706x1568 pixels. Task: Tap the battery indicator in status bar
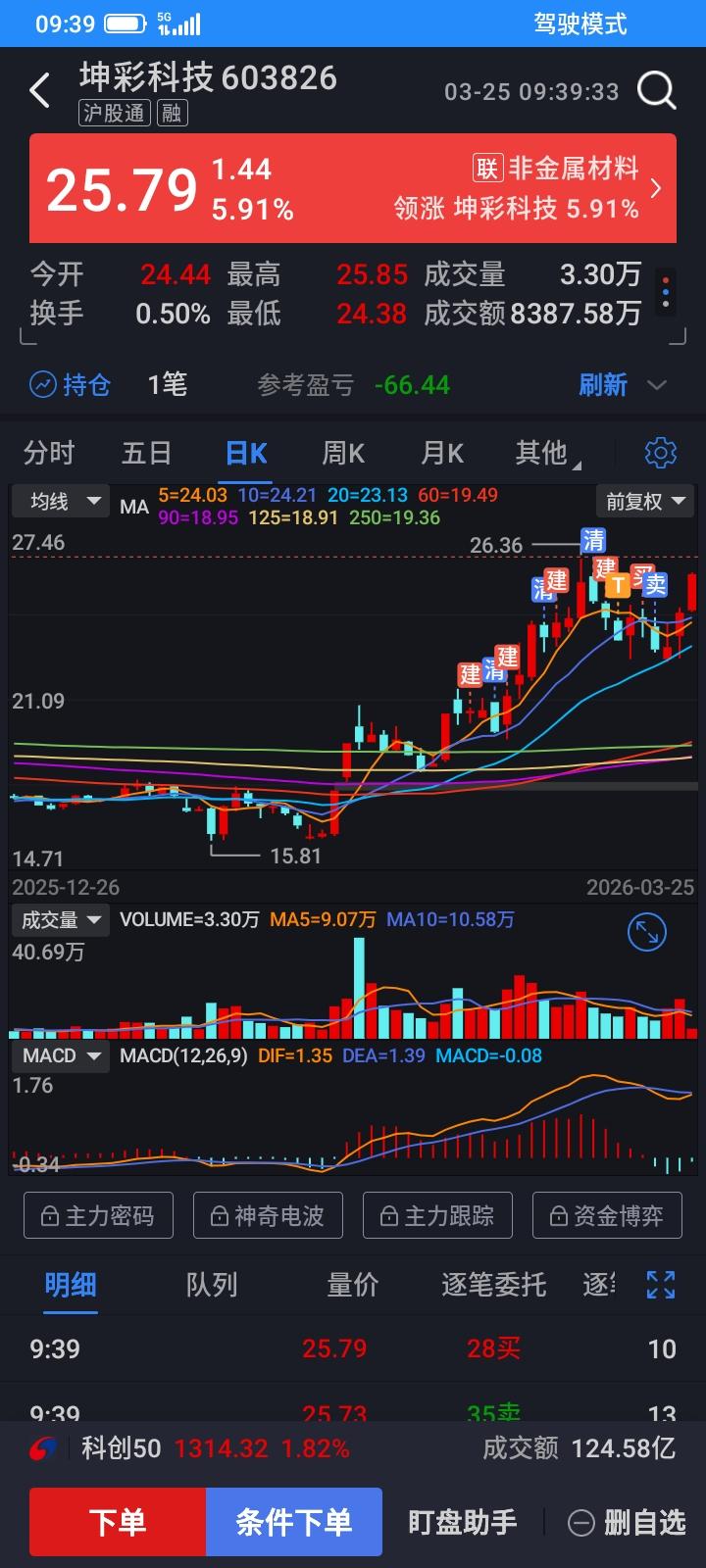click(x=126, y=24)
